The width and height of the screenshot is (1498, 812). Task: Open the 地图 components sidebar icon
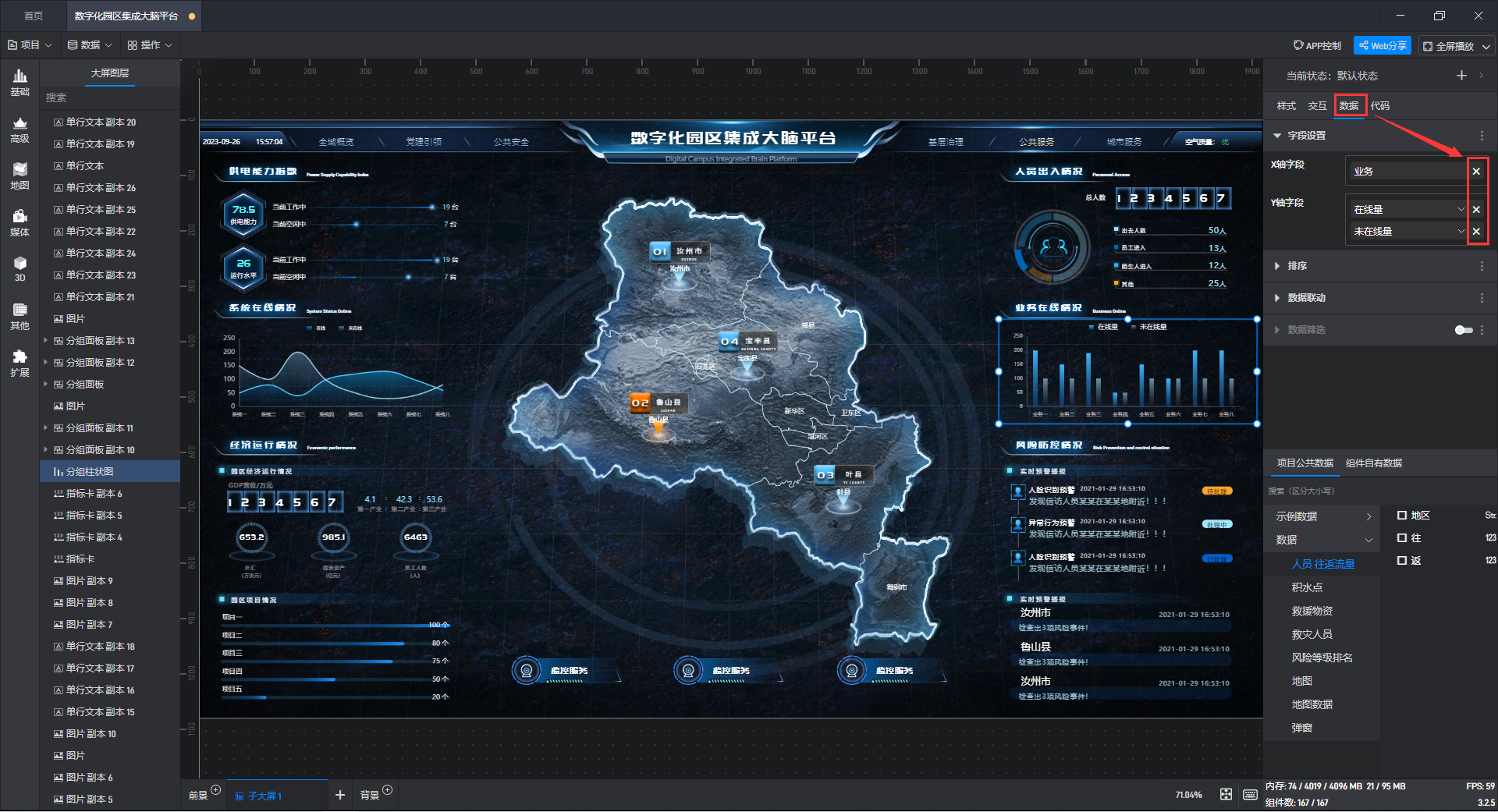(x=20, y=176)
